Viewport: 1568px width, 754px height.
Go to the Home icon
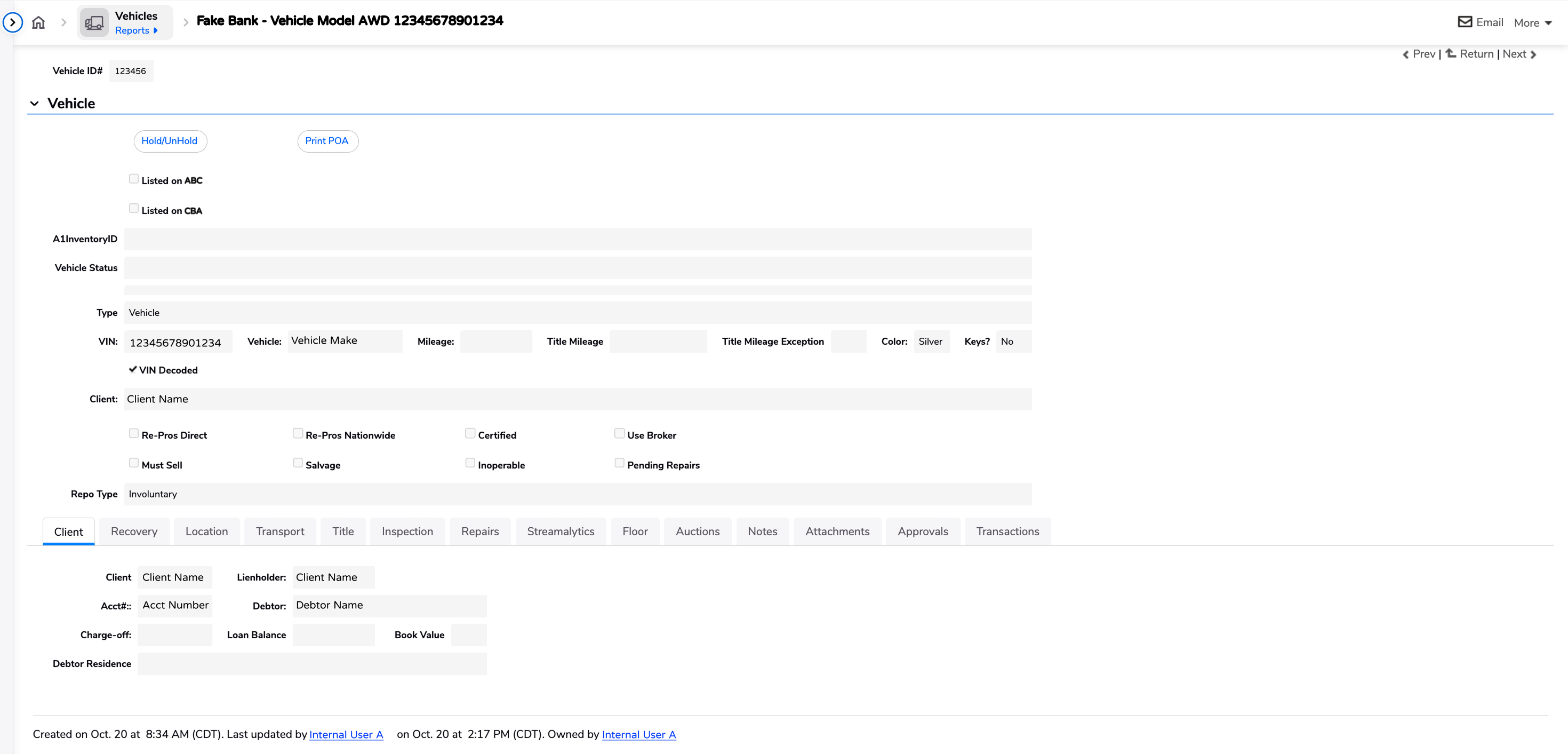point(38,22)
